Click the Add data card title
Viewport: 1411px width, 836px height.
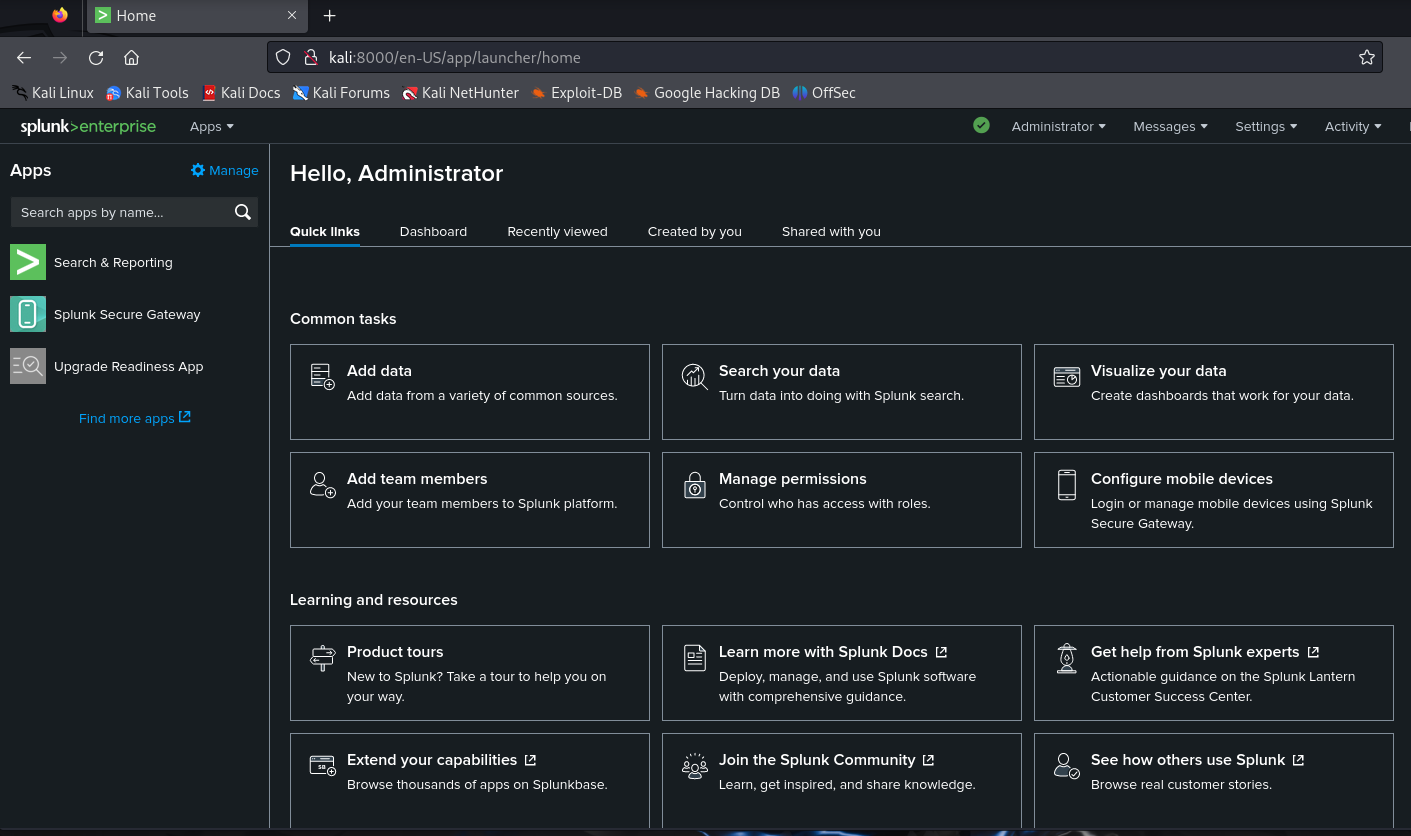click(379, 371)
